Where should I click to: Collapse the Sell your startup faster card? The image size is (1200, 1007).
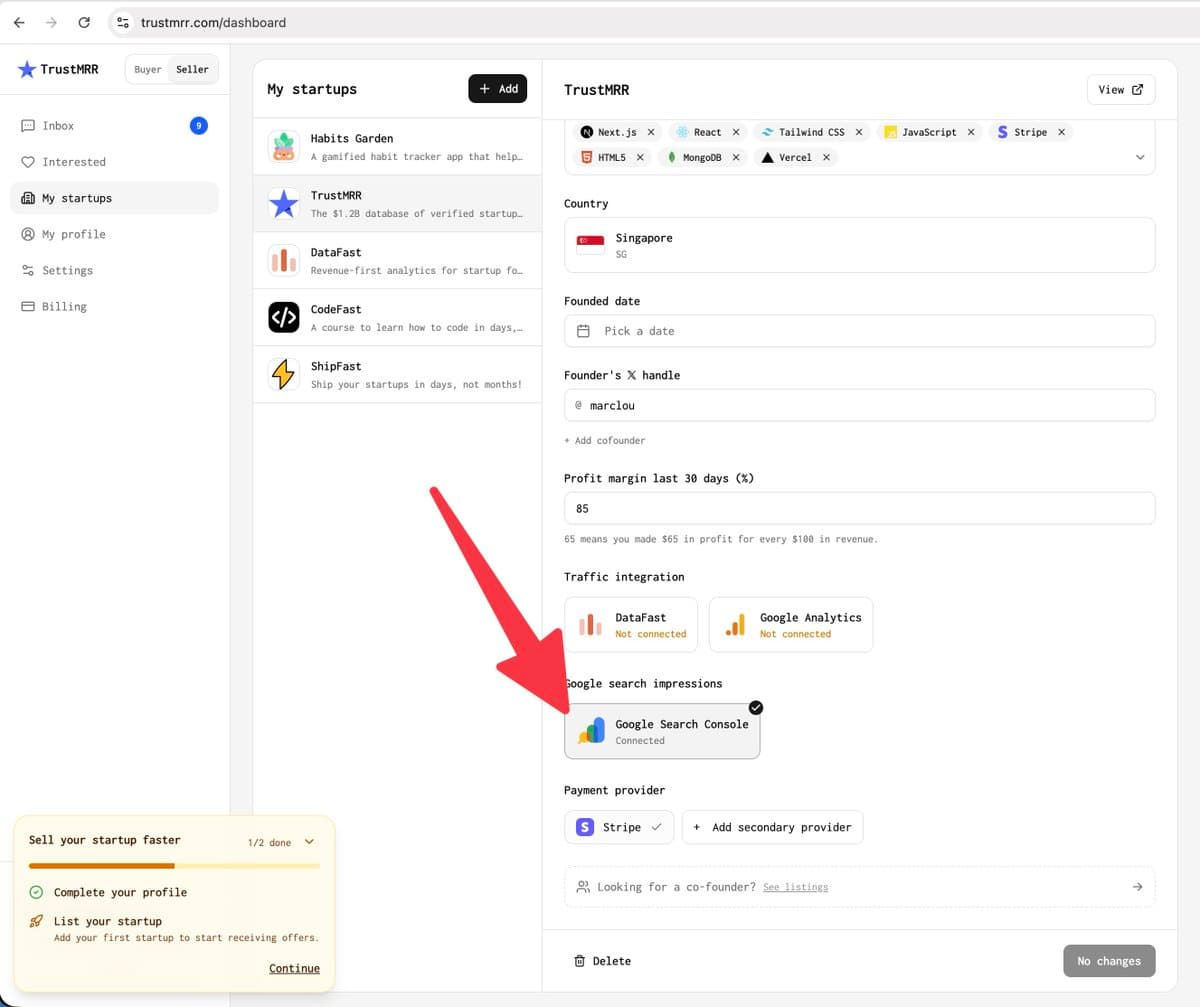[x=309, y=842]
